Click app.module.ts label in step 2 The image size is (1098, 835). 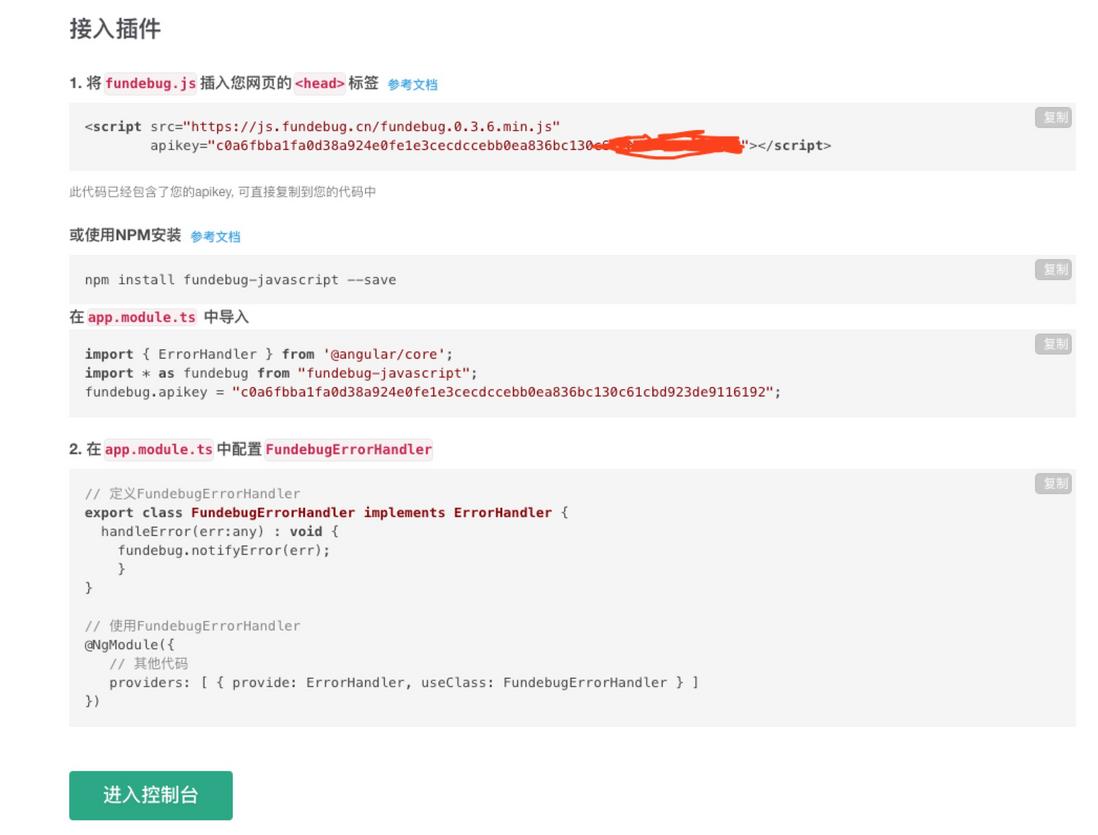coord(158,449)
